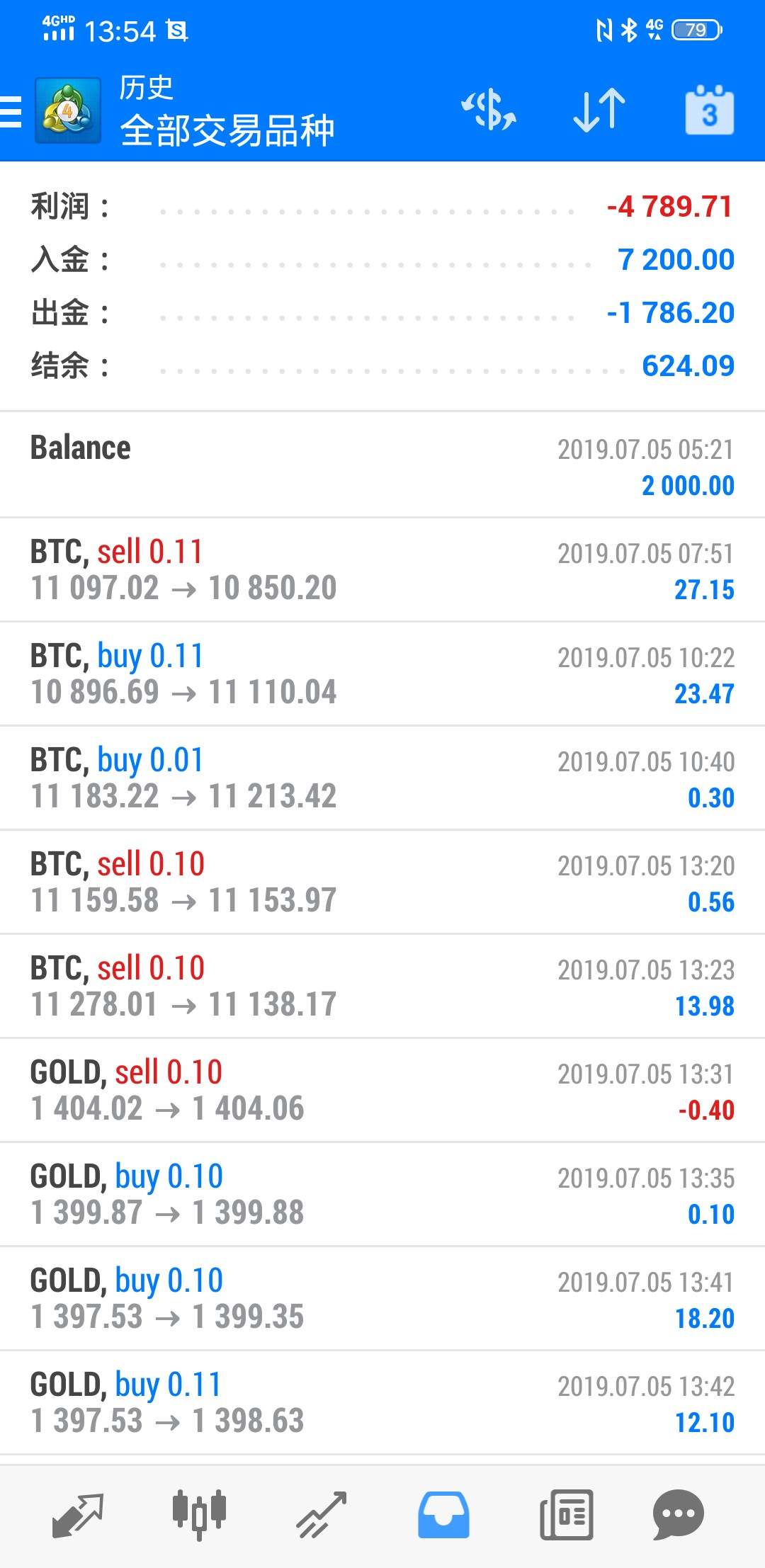The height and width of the screenshot is (1568, 765).
Task: Tap the up-down sort arrows icon
Action: 599,110
